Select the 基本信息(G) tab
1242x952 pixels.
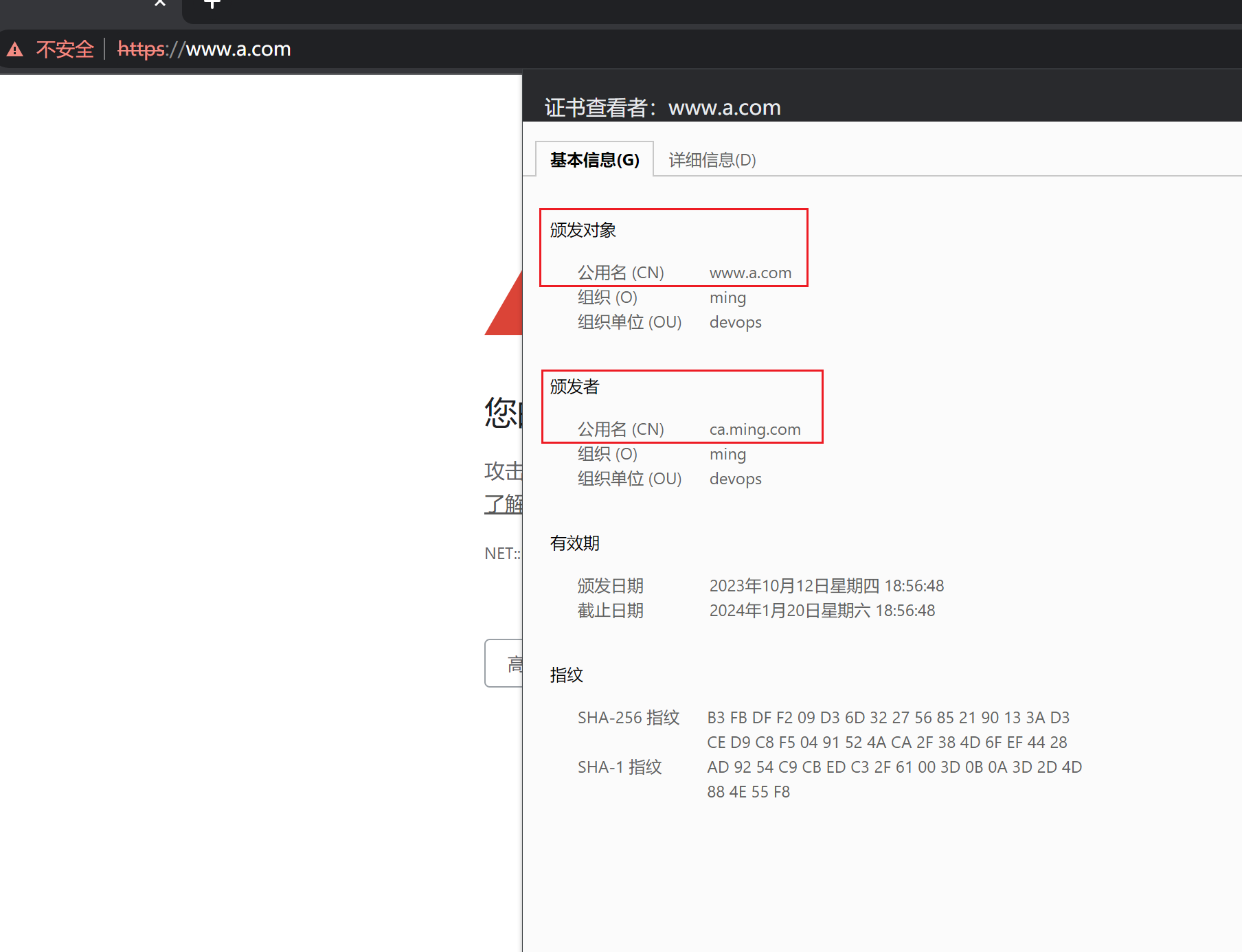pyautogui.click(x=594, y=160)
